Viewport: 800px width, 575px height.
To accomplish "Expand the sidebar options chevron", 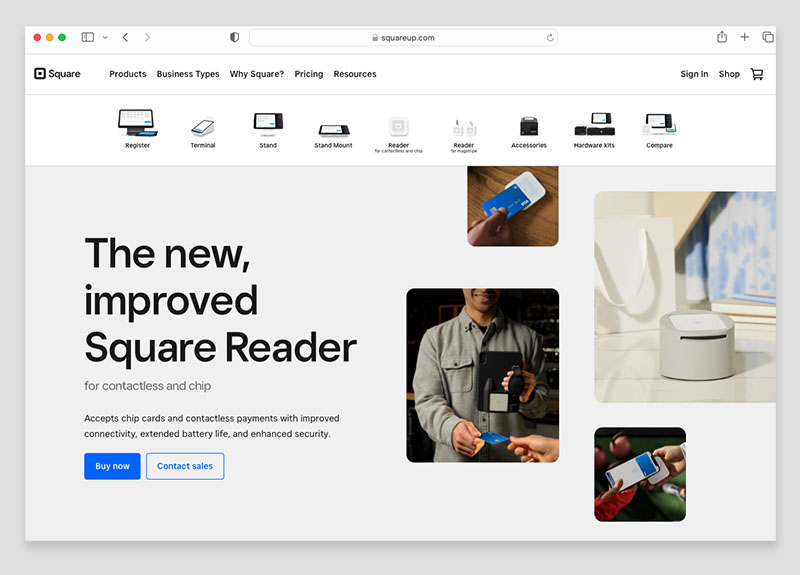I will click(x=105, y=38).
